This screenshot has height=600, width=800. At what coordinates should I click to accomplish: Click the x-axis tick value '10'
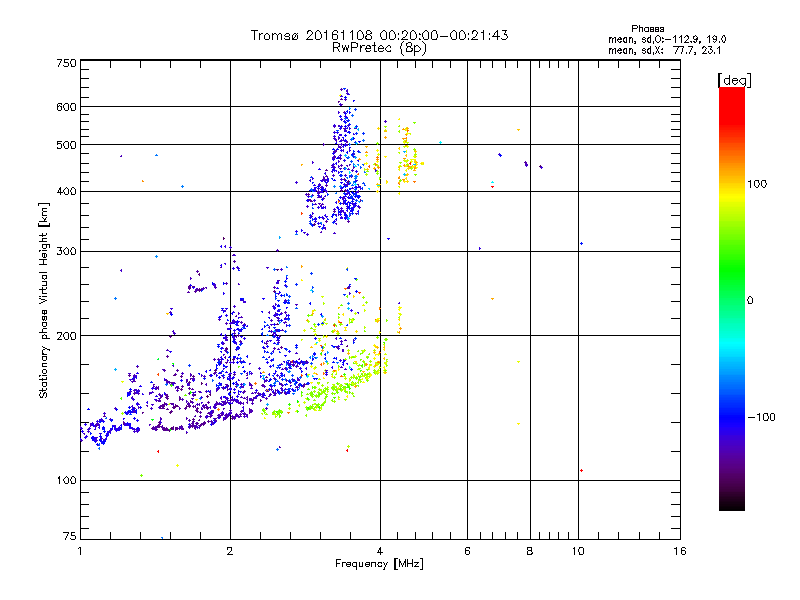click(578, 551)
